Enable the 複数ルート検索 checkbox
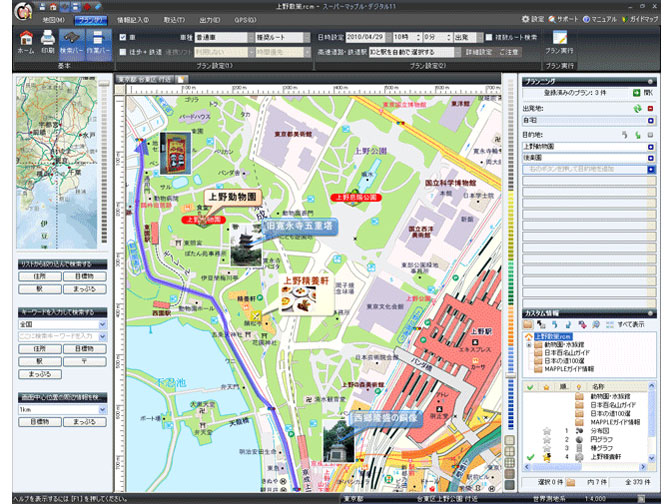 tap(489, 37)
